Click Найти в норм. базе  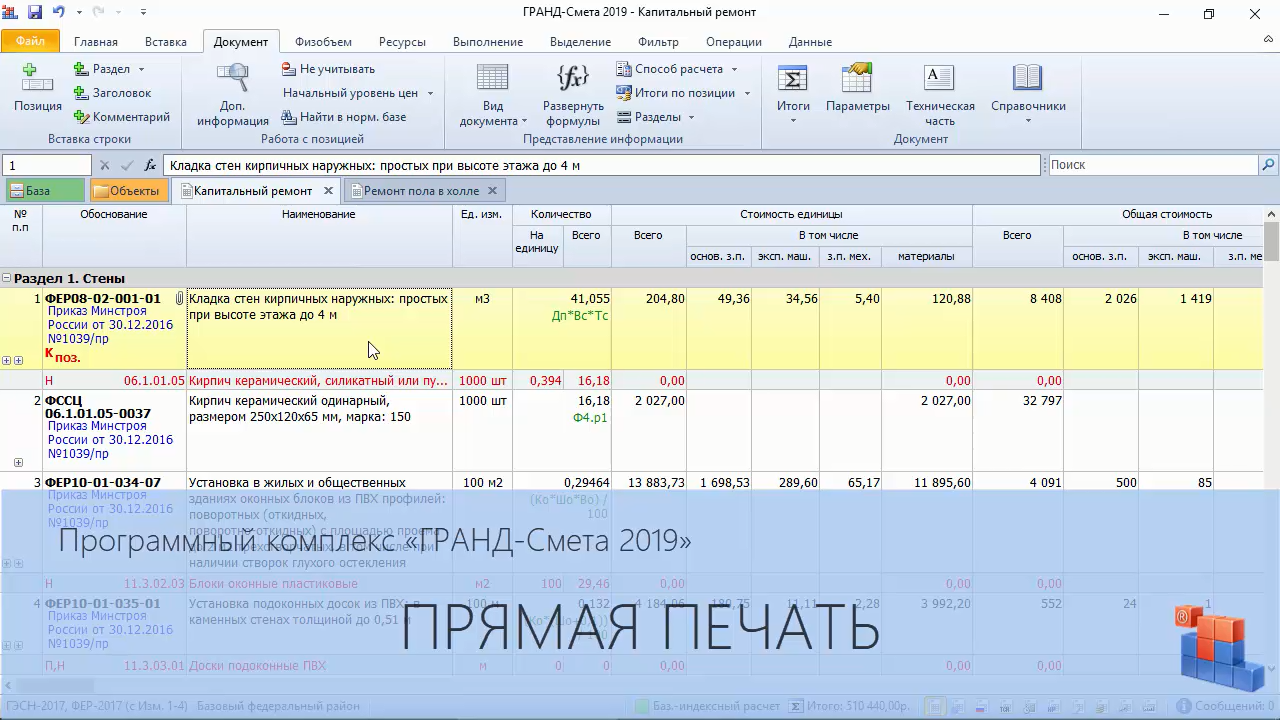pos(344,117)
